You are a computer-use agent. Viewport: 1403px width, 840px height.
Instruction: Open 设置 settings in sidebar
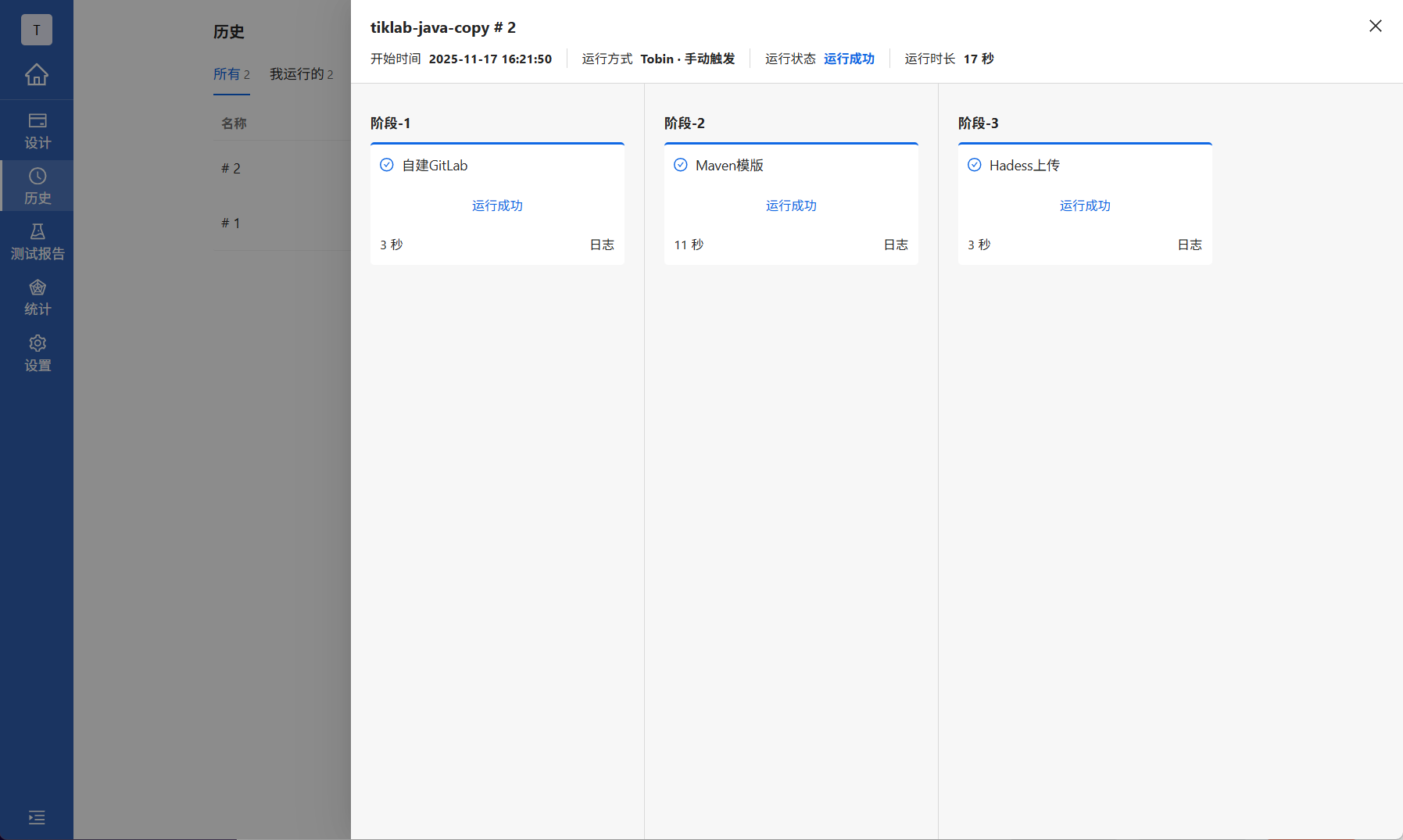[37, 354]
